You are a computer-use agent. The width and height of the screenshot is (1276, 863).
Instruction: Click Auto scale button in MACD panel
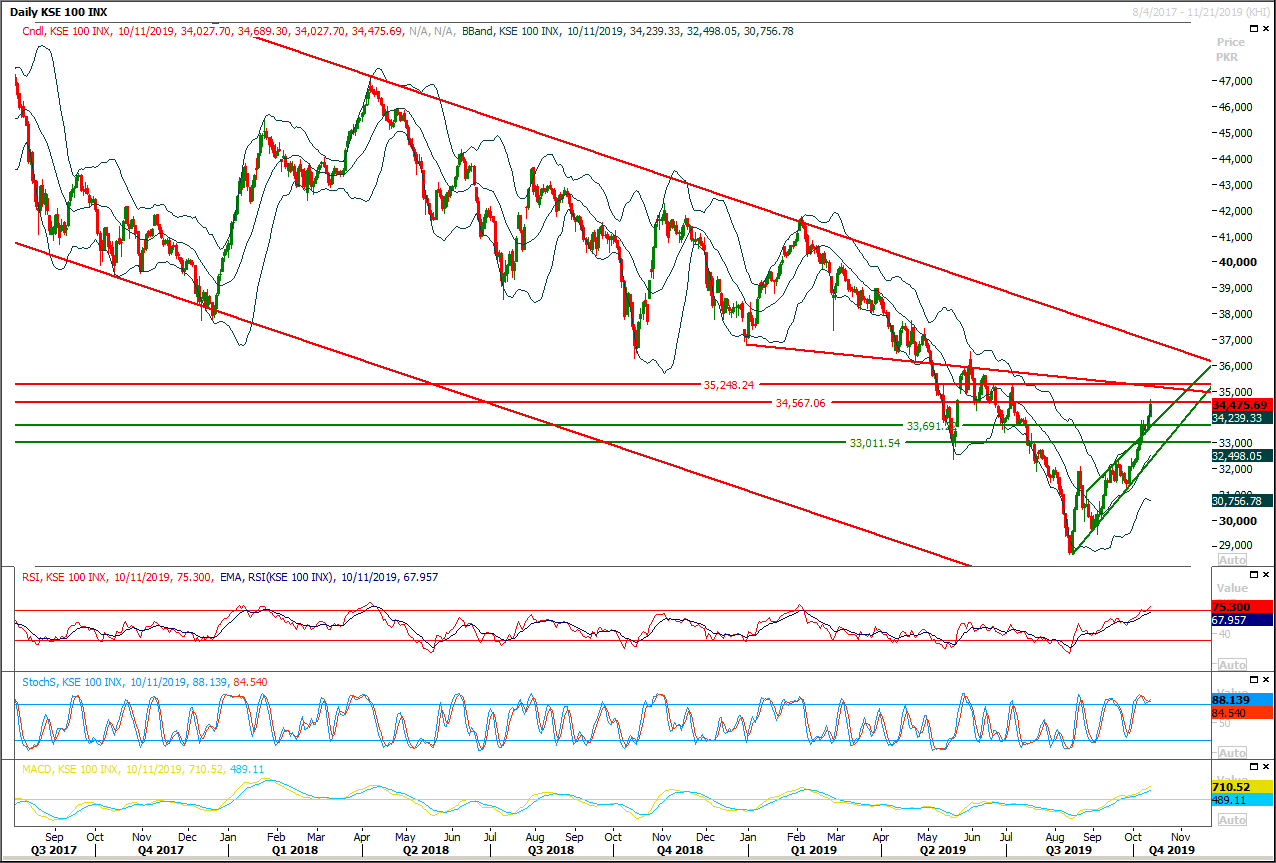click(1232, 820)
